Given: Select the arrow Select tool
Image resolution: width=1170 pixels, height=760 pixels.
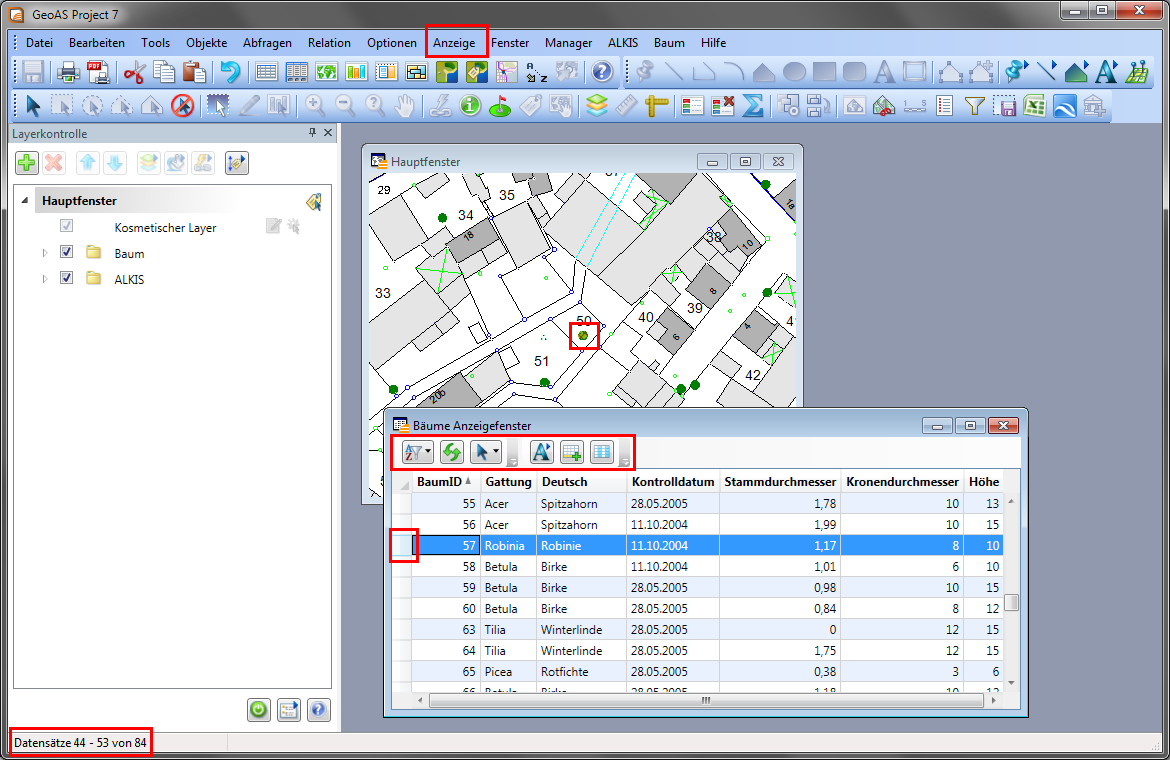Looking at the screenshot, I should point(33,106).
